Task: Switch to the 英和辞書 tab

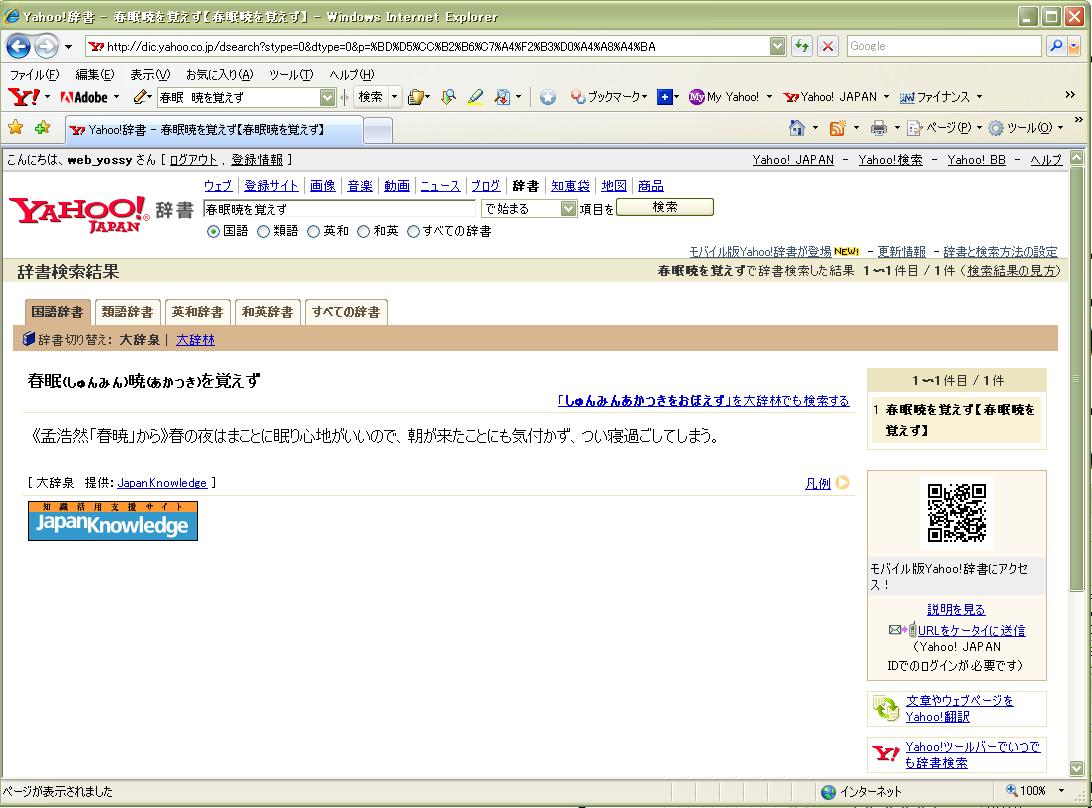Action: tap(198, 312)
